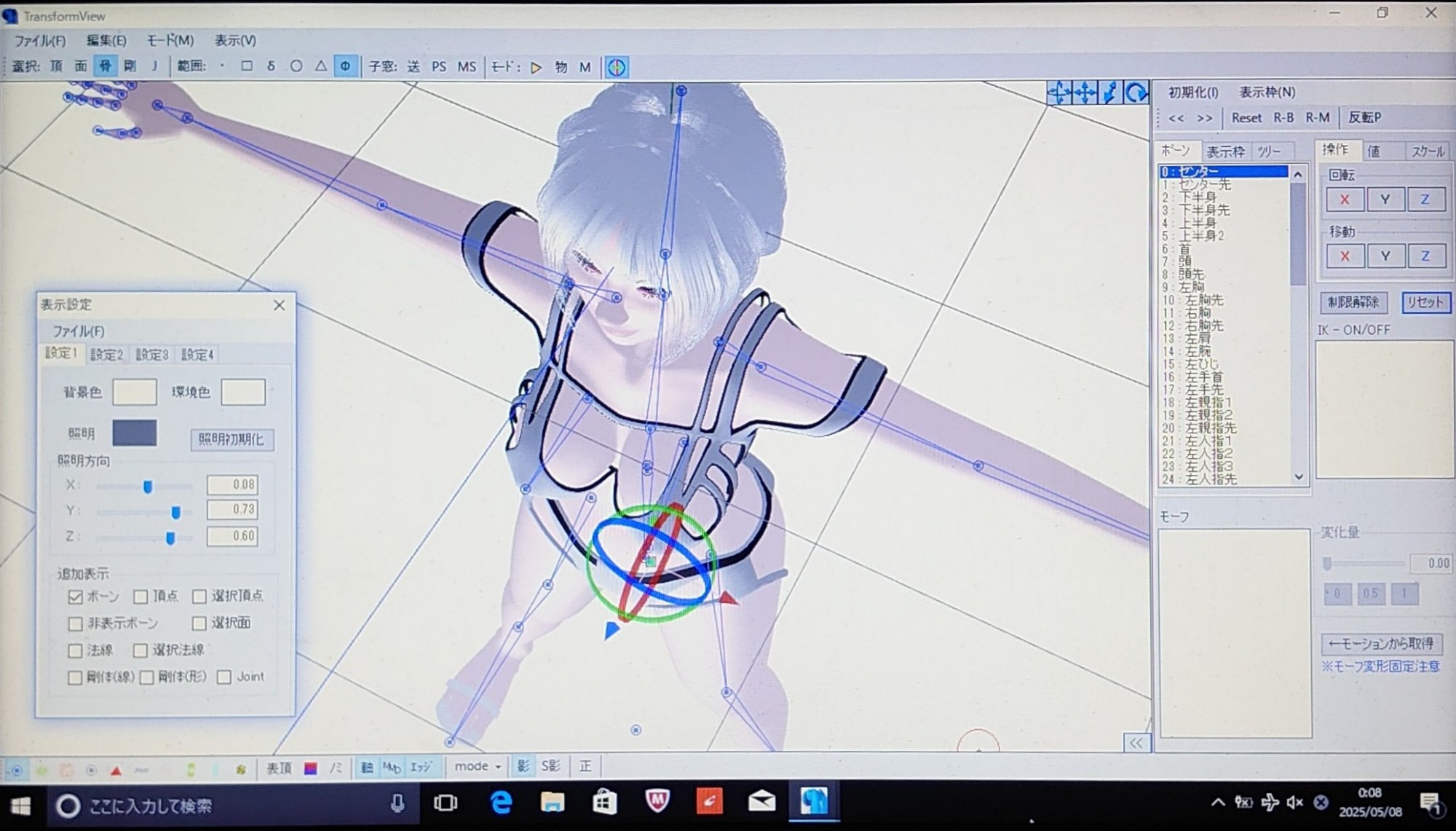Click the 反転P button
This screenshot has height=831, width=1456.
pos(1365,117)
